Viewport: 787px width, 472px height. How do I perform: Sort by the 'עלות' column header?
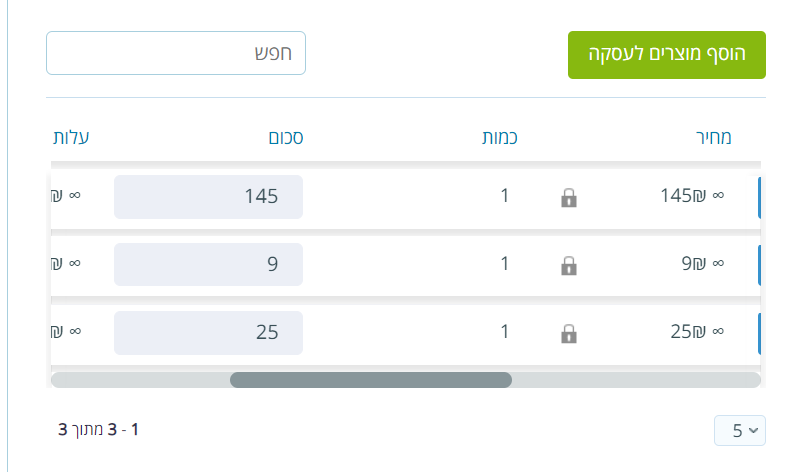click(71, 137)
